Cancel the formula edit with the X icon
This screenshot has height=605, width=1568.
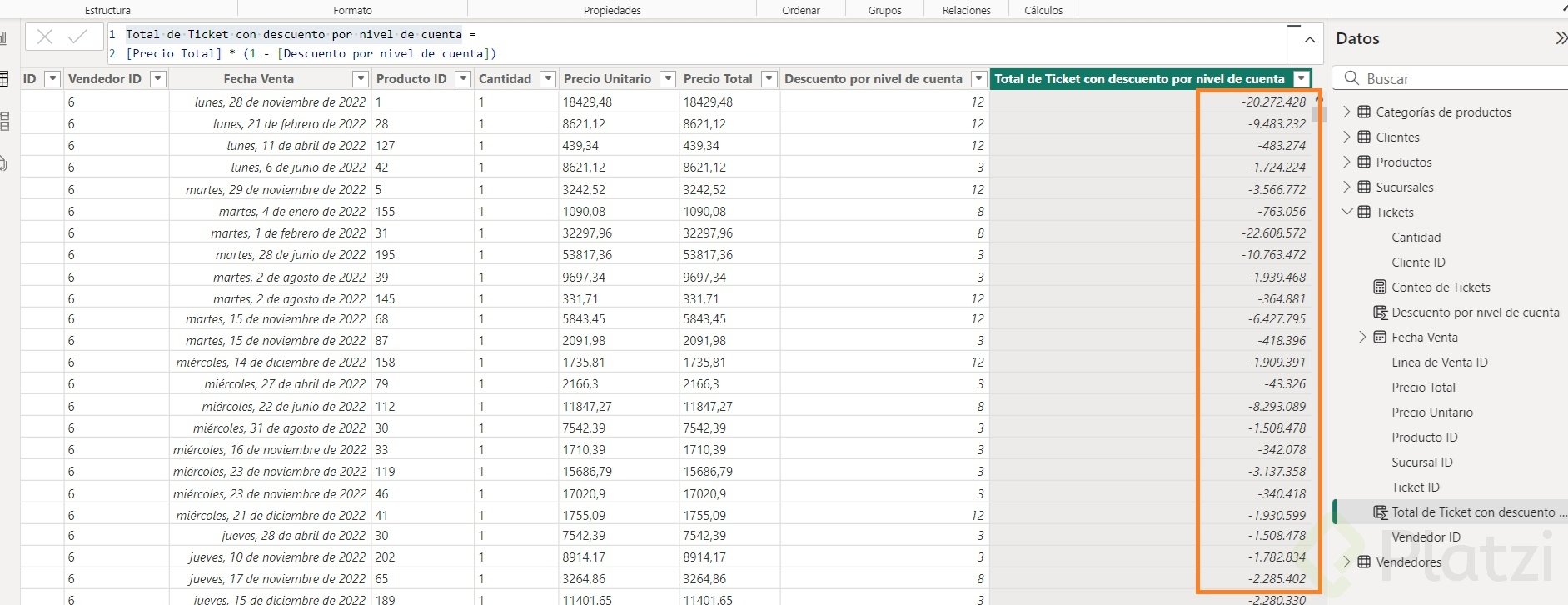(45, 37)
